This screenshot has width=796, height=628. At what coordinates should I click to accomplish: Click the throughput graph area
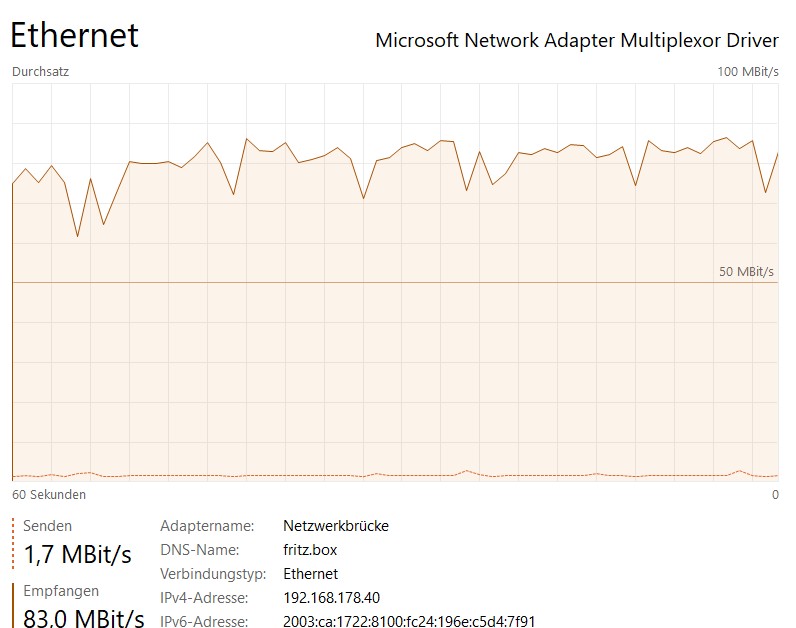click(395, 282)
